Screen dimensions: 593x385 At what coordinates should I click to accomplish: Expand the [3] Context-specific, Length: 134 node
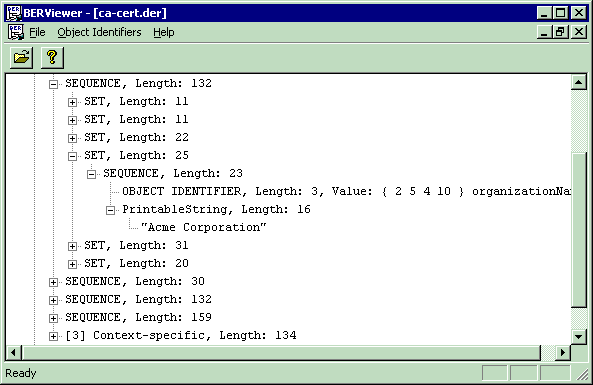53,336
